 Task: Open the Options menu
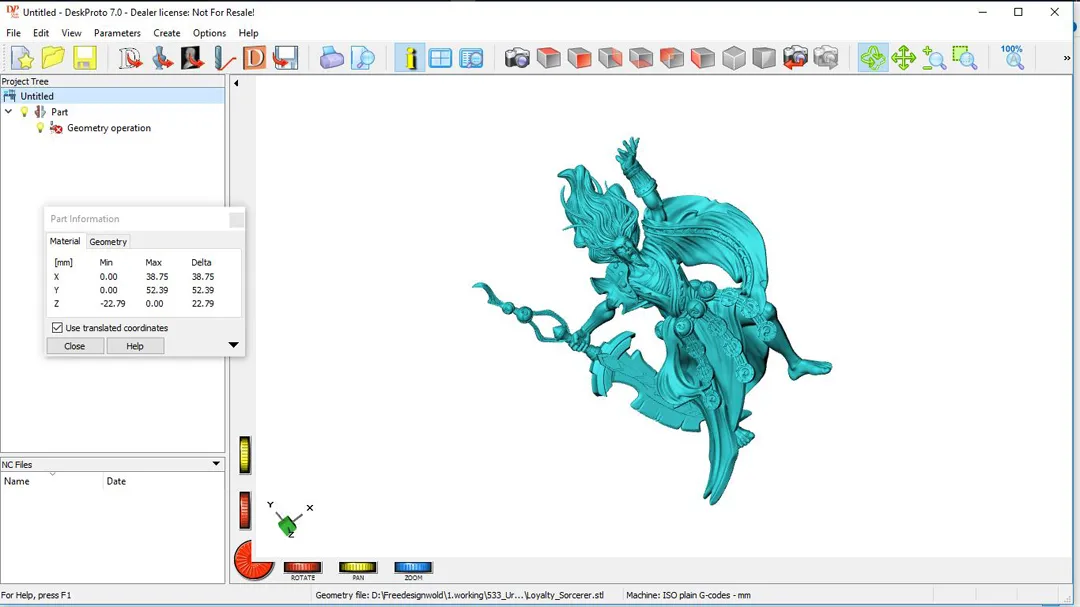point(209,33)
